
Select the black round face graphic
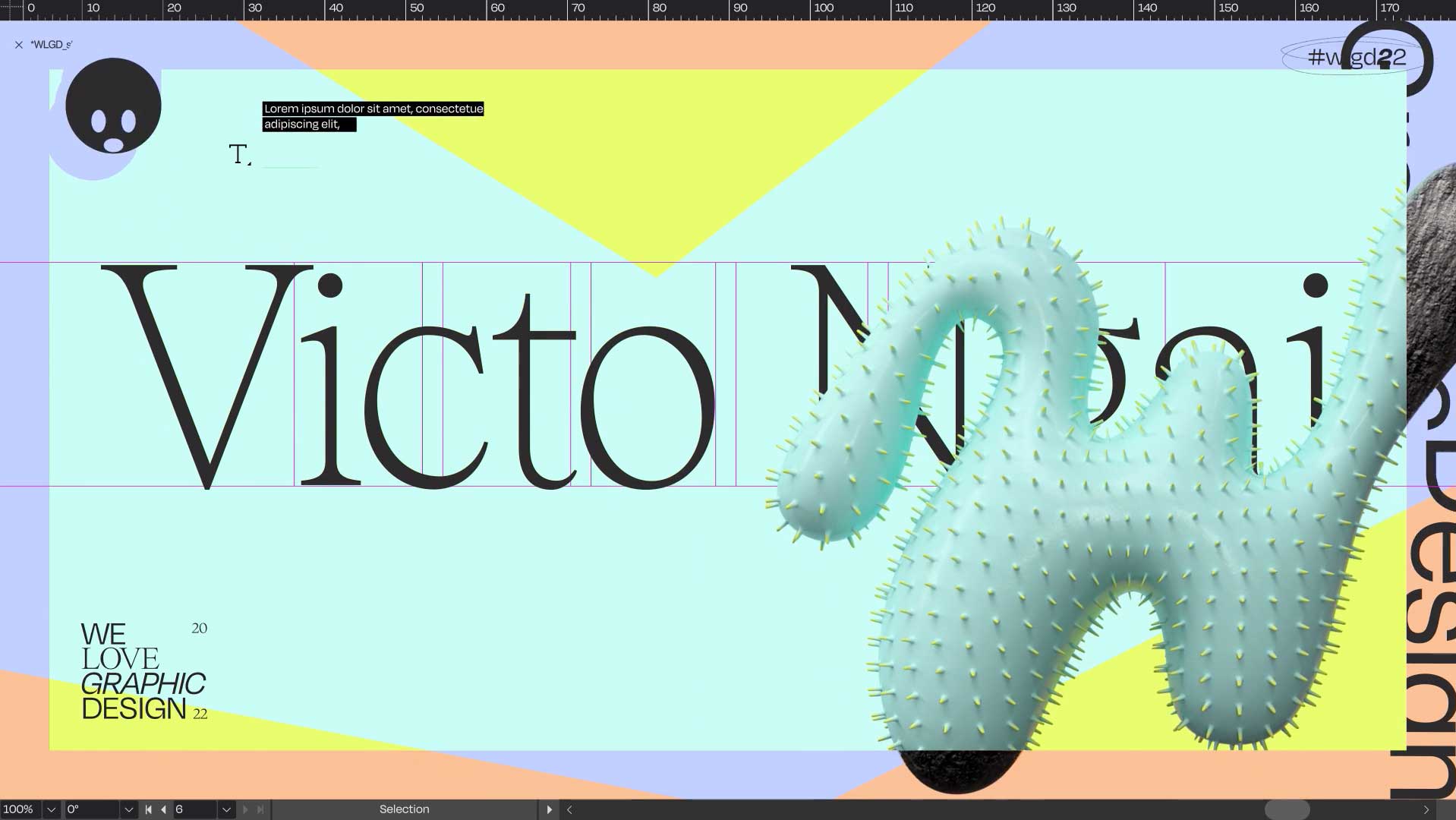tap(113, 106)
